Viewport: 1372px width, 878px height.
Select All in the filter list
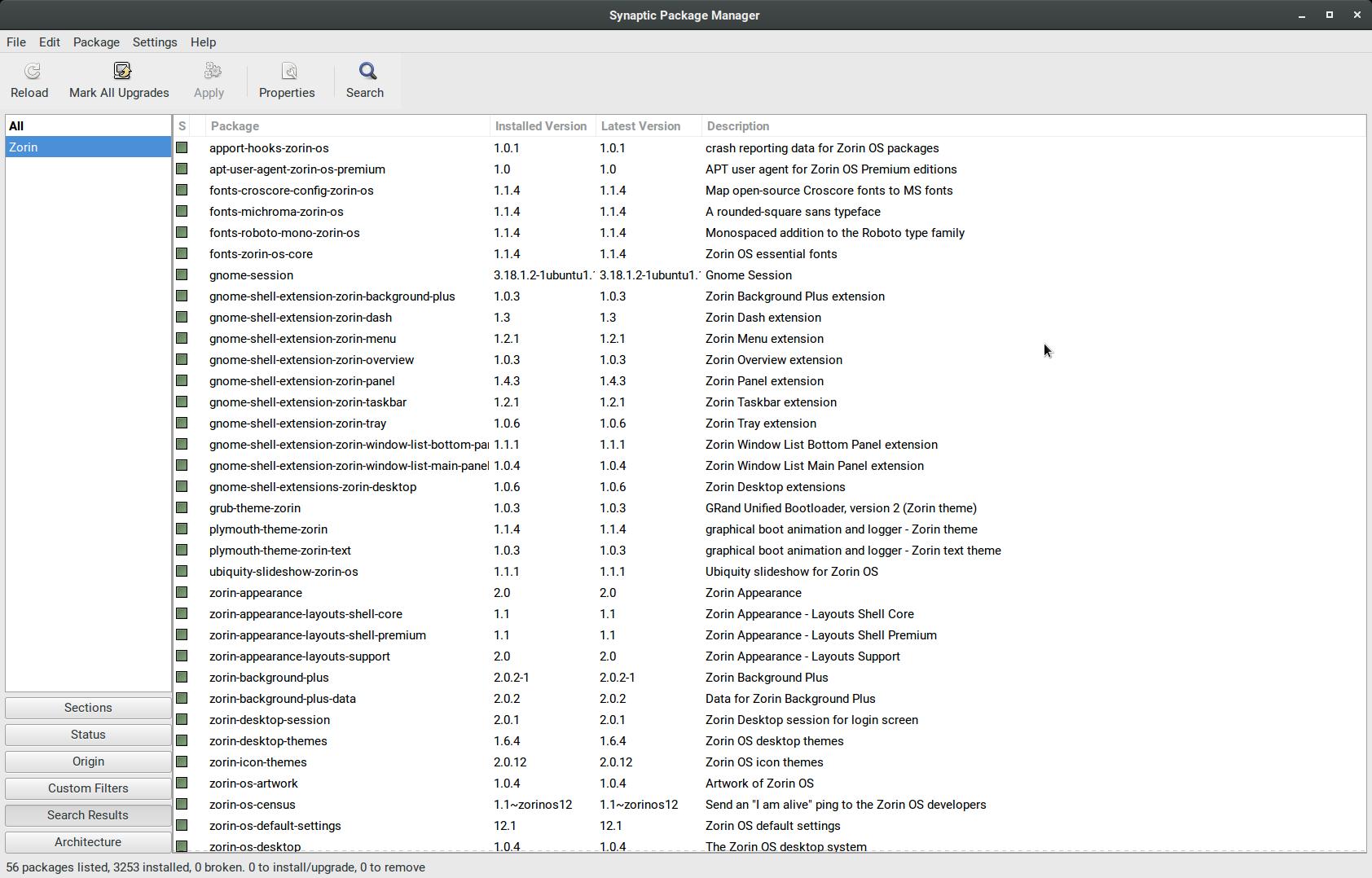[x=16, y=126]
